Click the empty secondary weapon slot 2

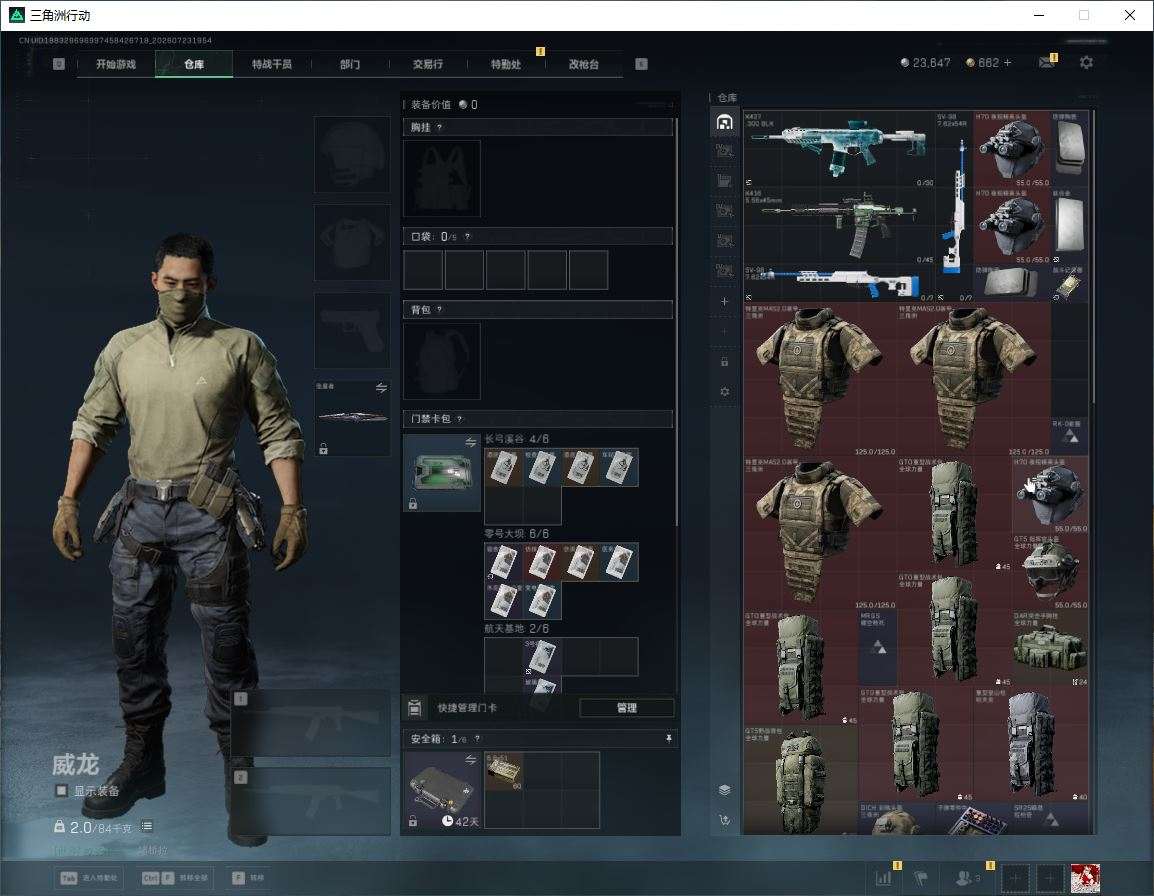tap(311, 802)
